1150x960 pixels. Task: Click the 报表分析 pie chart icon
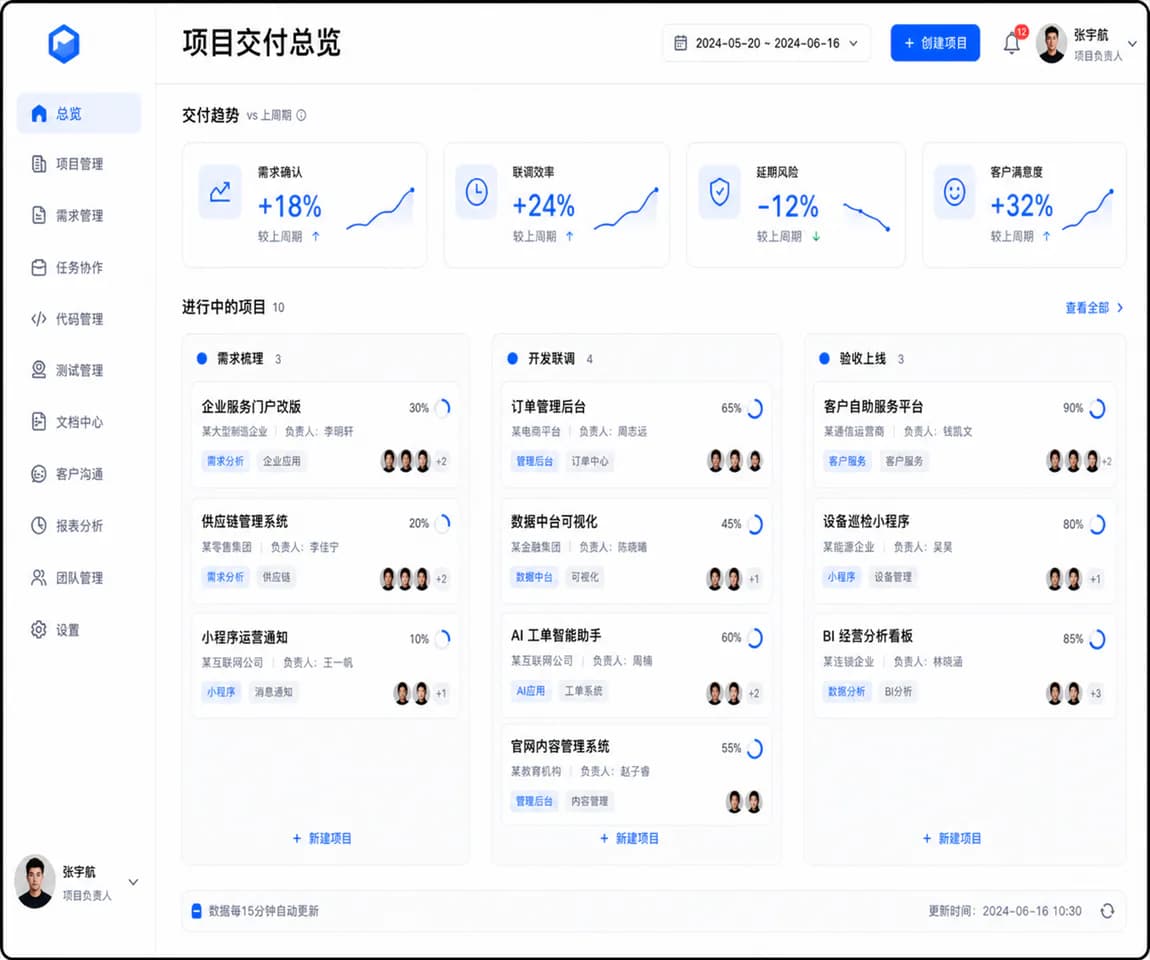coord(39,525)
